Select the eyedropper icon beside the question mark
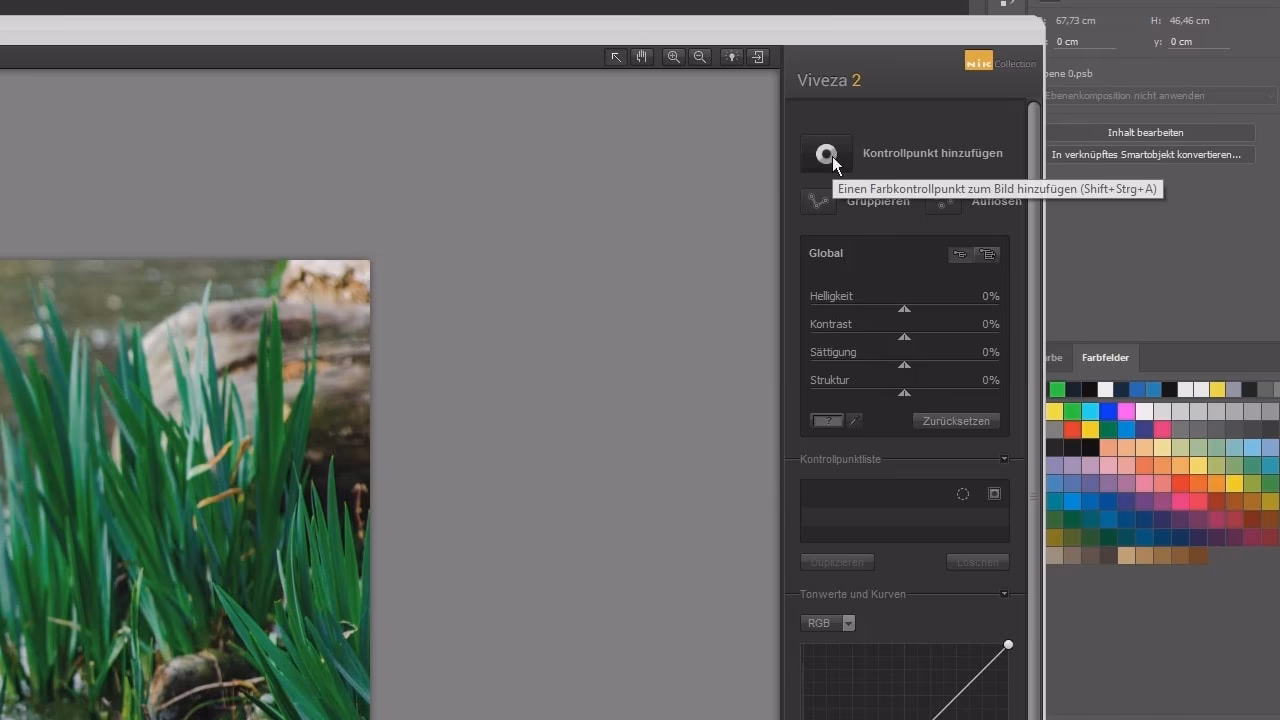The height and width of the screenshot is (720, 1280). coord(852,420)
